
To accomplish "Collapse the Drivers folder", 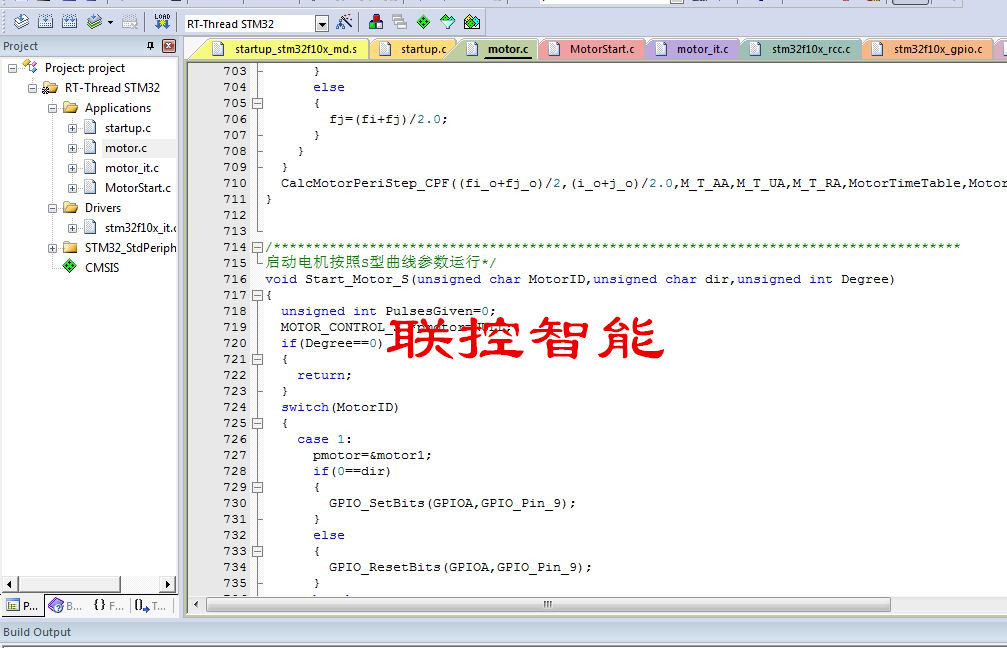I will [x=53, y=208].
